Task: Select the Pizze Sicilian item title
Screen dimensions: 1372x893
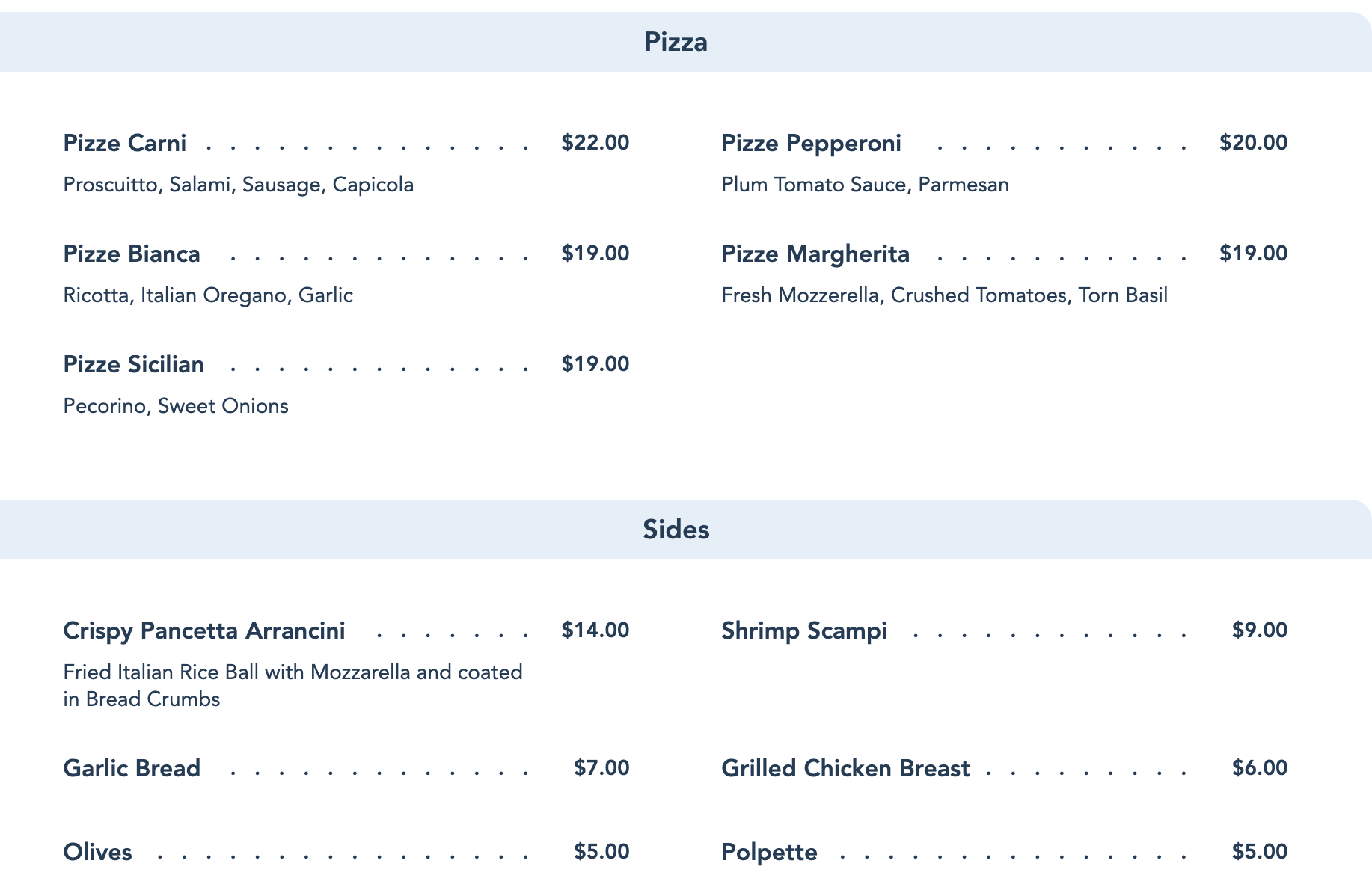Action: click(134, 364)
